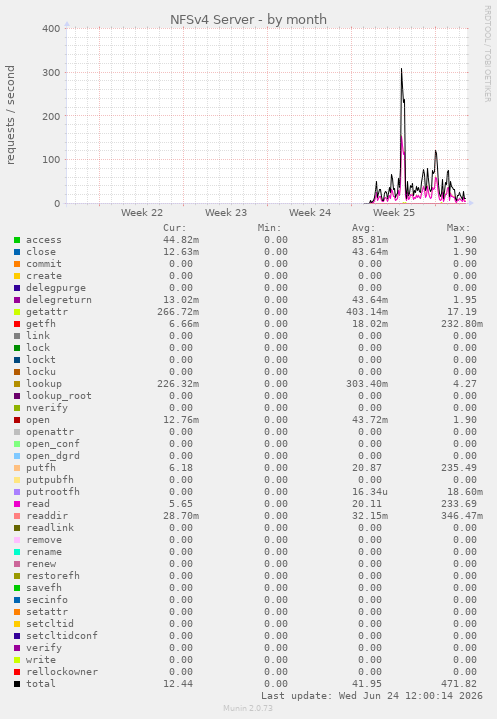The image size is (497, 719).
Task: Select the lookup average 303.40m
Action: pos(367,384)
